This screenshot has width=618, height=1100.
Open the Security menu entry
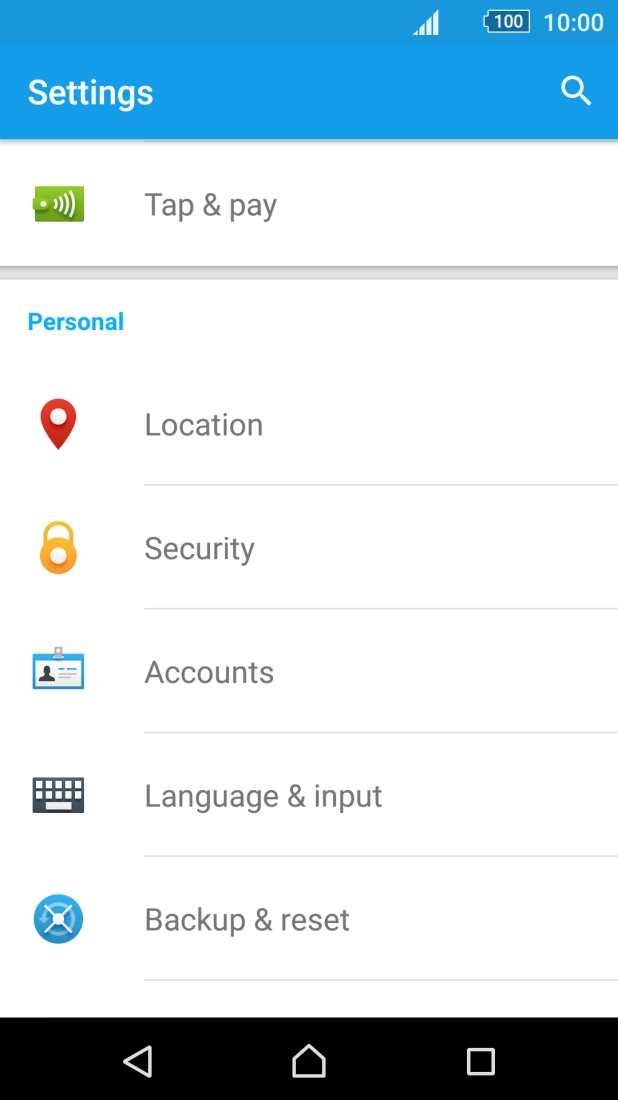pos(200,549)
